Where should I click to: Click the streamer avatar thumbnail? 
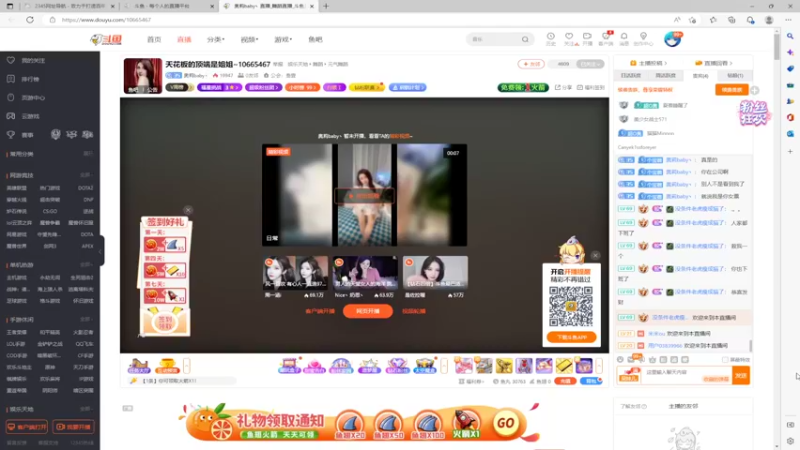143,76
